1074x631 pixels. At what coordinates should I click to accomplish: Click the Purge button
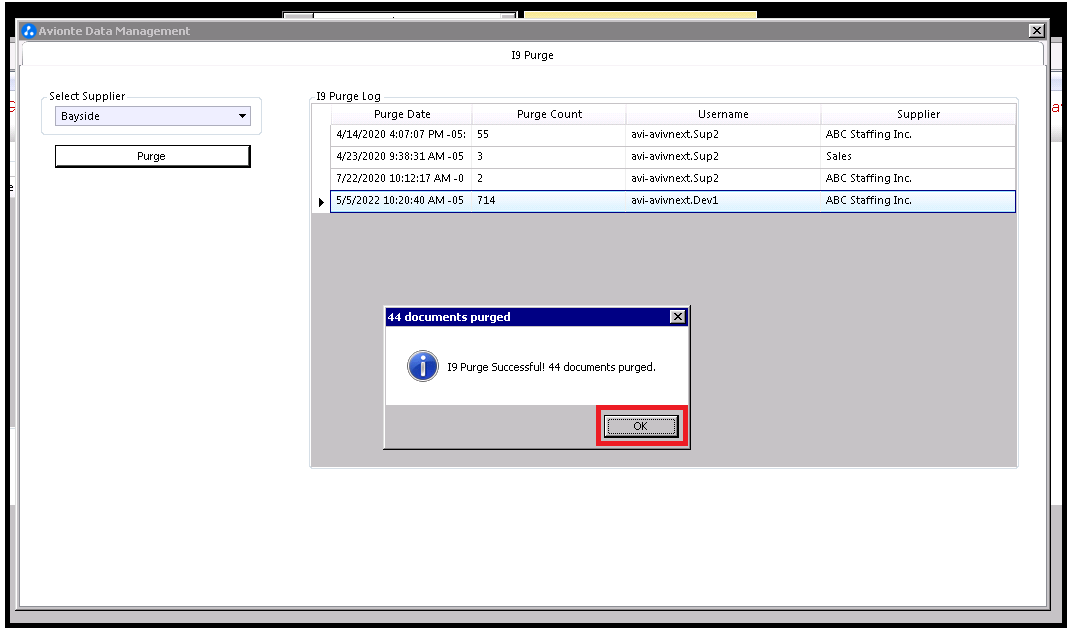tap(152, 156)
